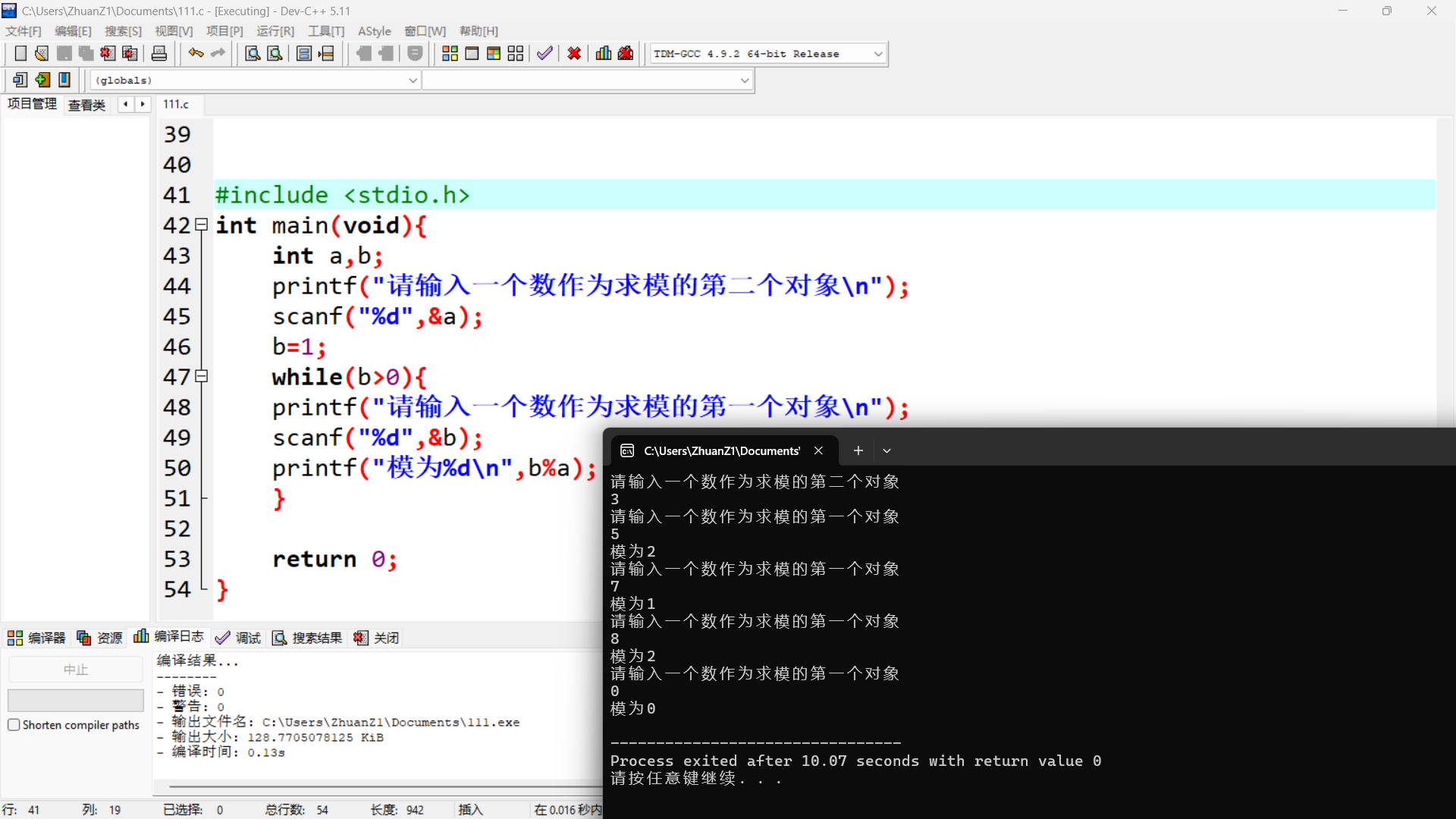This screenshot has height=819, width=1456.
Task: Open the AStyle menu
Action: tap(375, 31)
